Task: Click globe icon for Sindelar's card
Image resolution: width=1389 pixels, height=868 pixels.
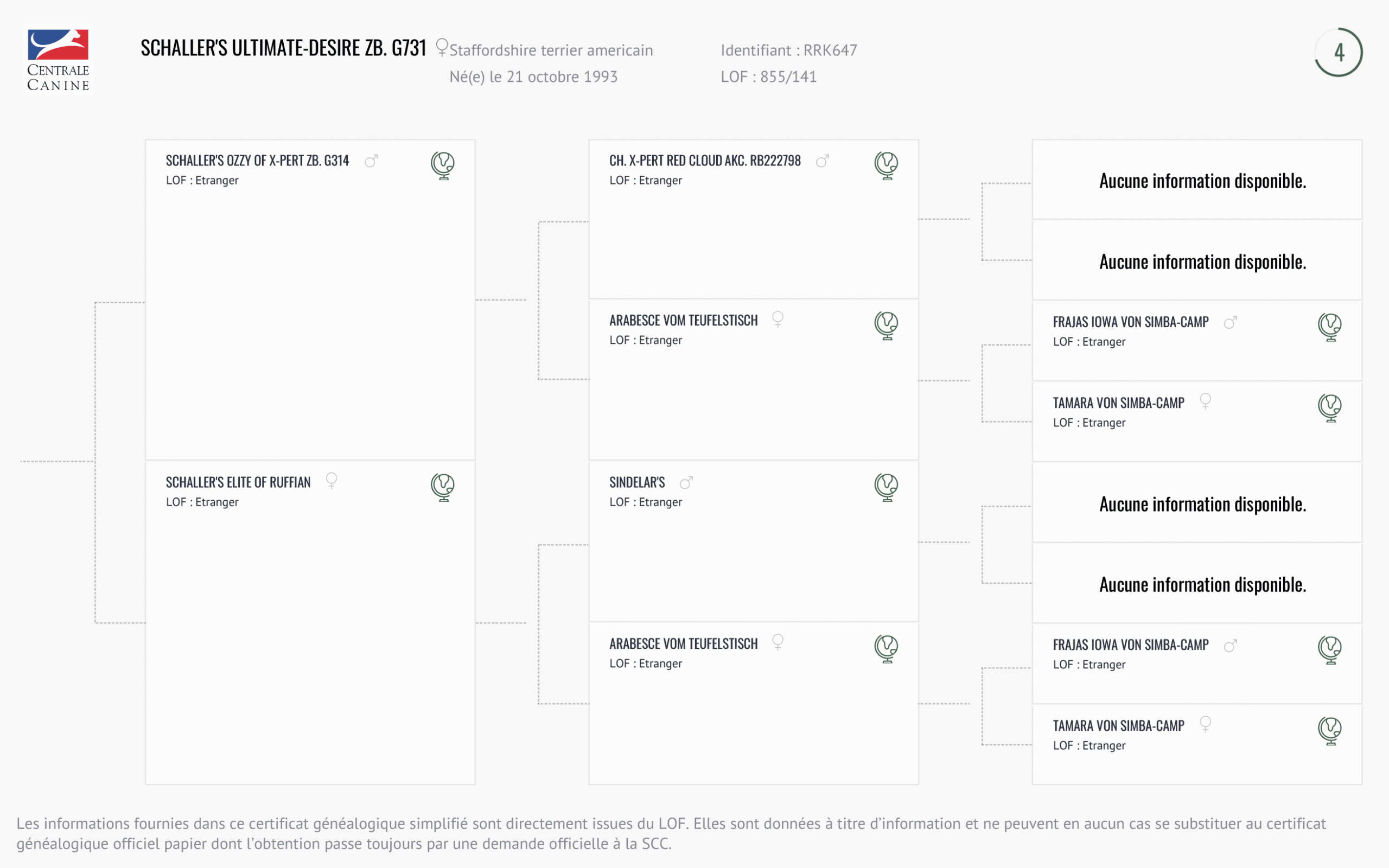Action: click(x=886, y=487)
